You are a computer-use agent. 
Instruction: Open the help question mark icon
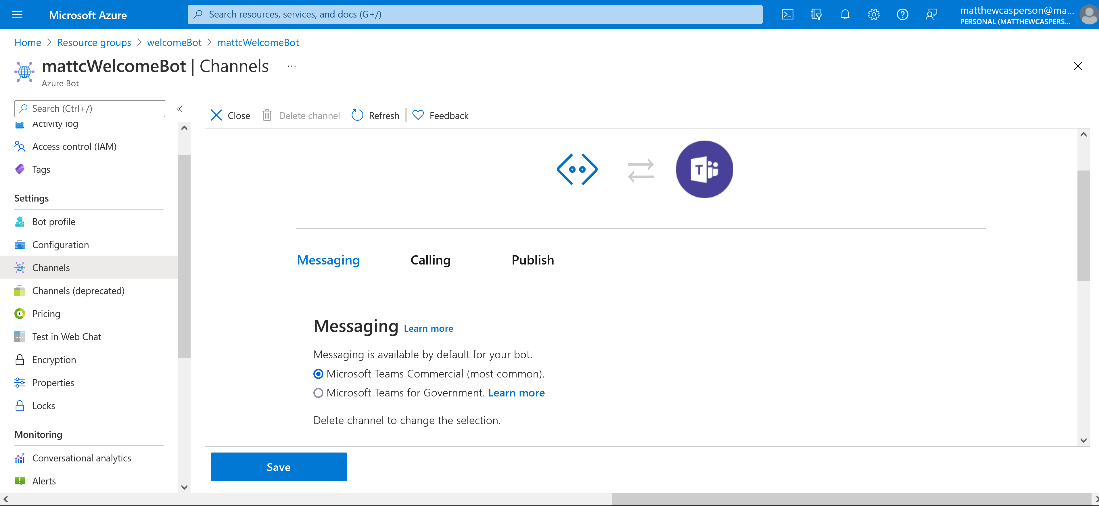(903, 14)
